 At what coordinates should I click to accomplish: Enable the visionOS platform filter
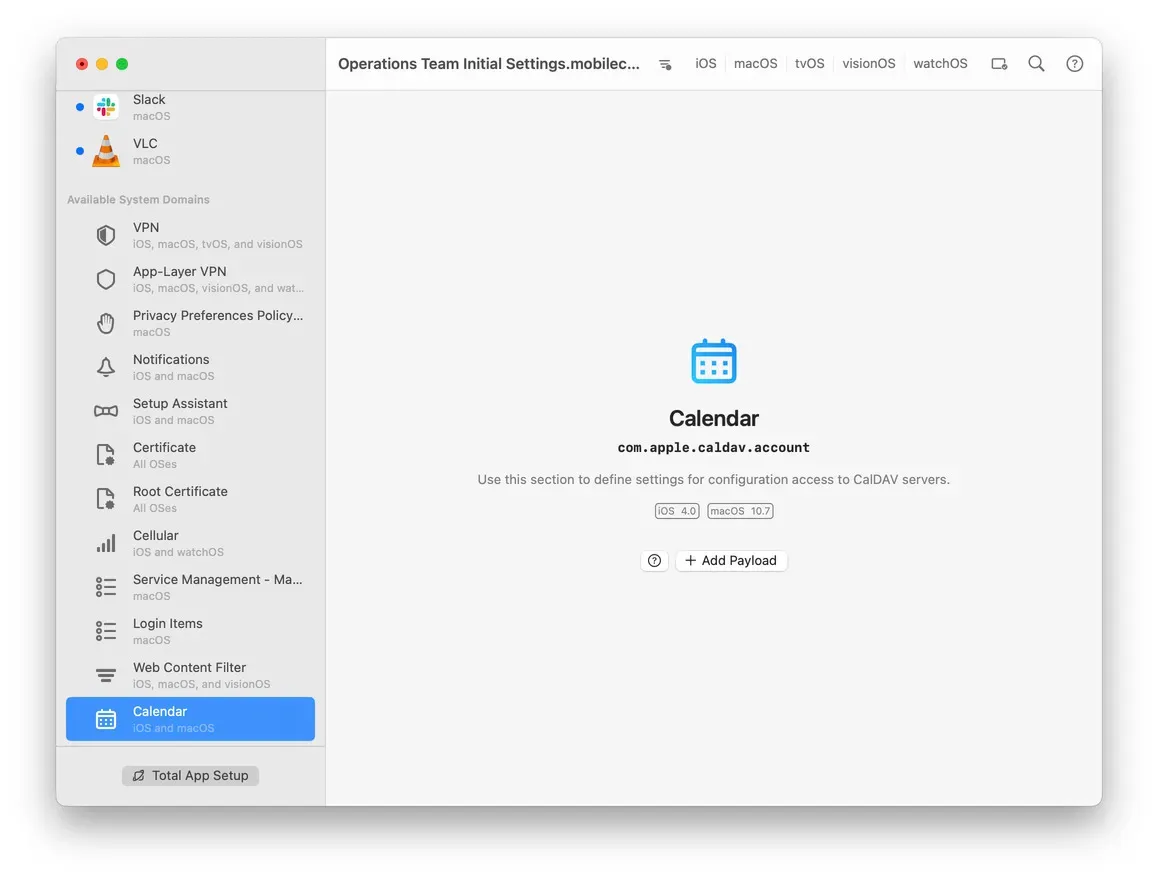point(868,63)
